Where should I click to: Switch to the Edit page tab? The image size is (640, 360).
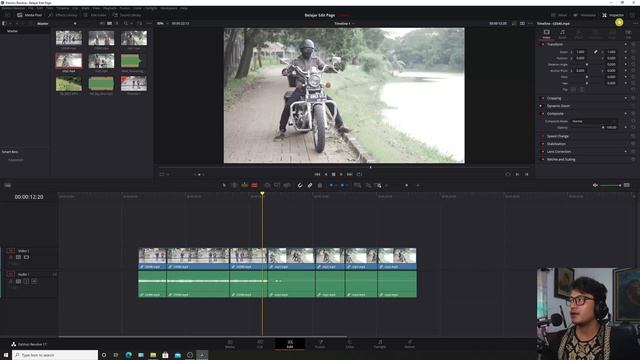pos(290,344)
